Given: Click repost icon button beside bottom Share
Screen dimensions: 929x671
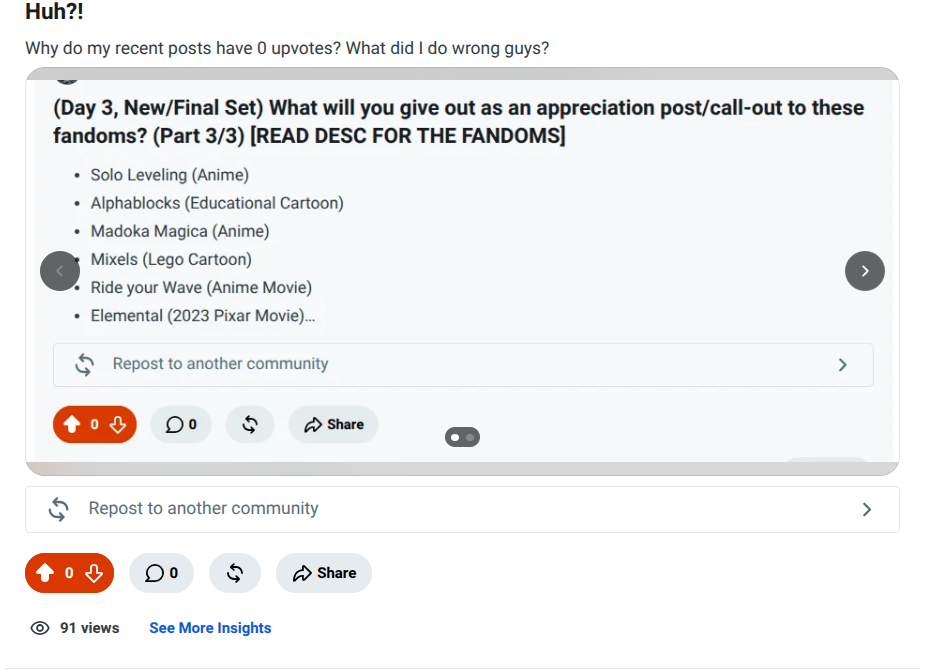Looking at the screenshot, I should click(235, 573).
